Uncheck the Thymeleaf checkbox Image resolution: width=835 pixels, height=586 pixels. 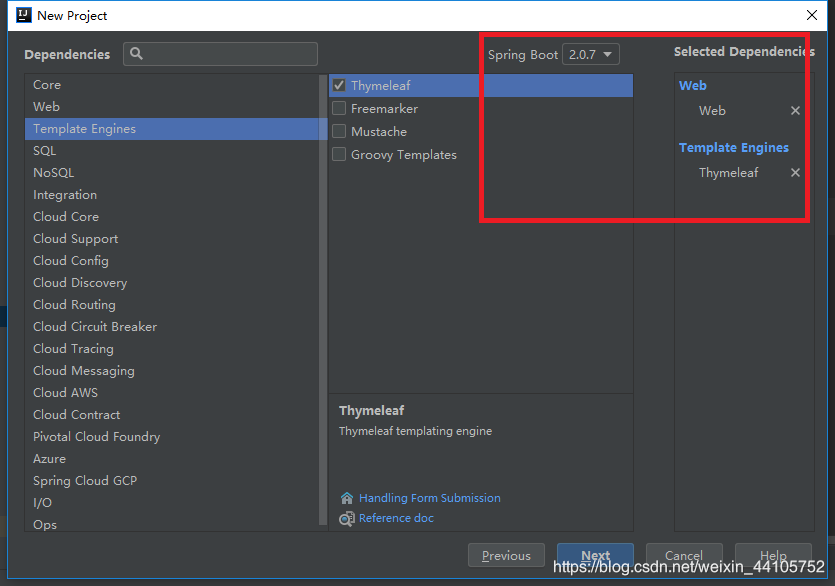coord(339,85)
